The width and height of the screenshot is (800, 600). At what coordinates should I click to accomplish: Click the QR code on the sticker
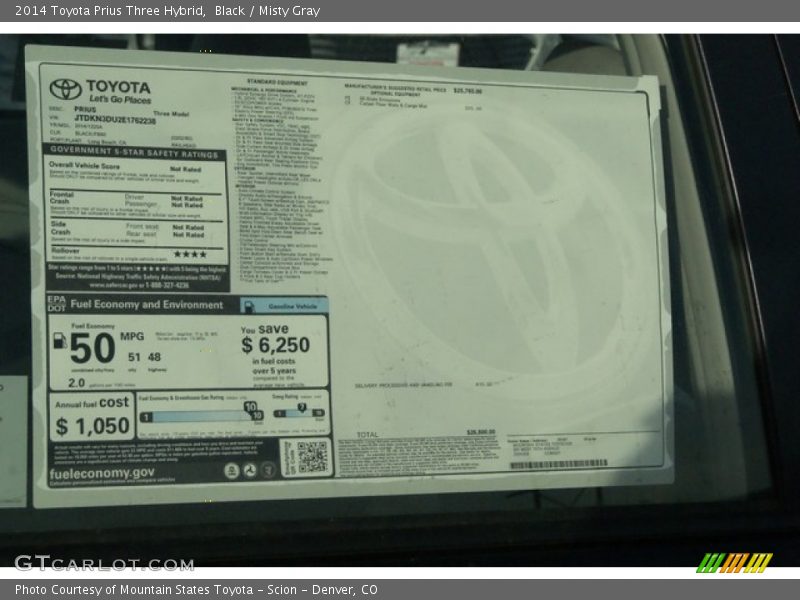(x=312, y=457)
